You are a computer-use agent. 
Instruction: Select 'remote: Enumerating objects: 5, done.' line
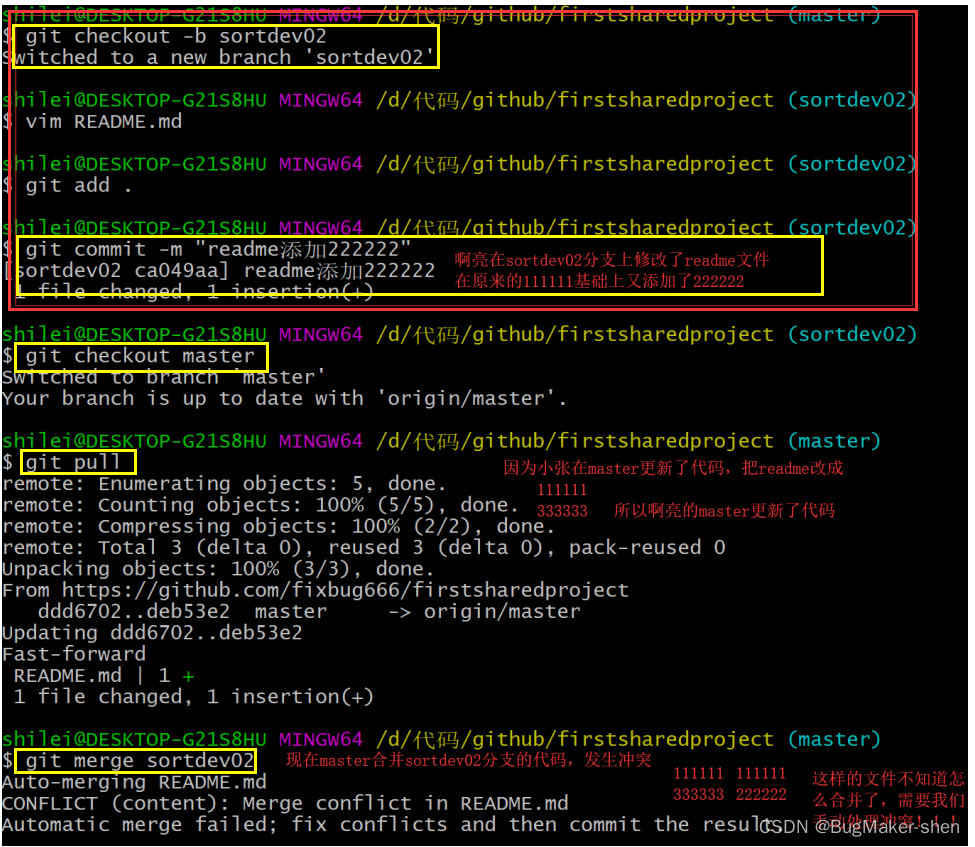[224, 483]
